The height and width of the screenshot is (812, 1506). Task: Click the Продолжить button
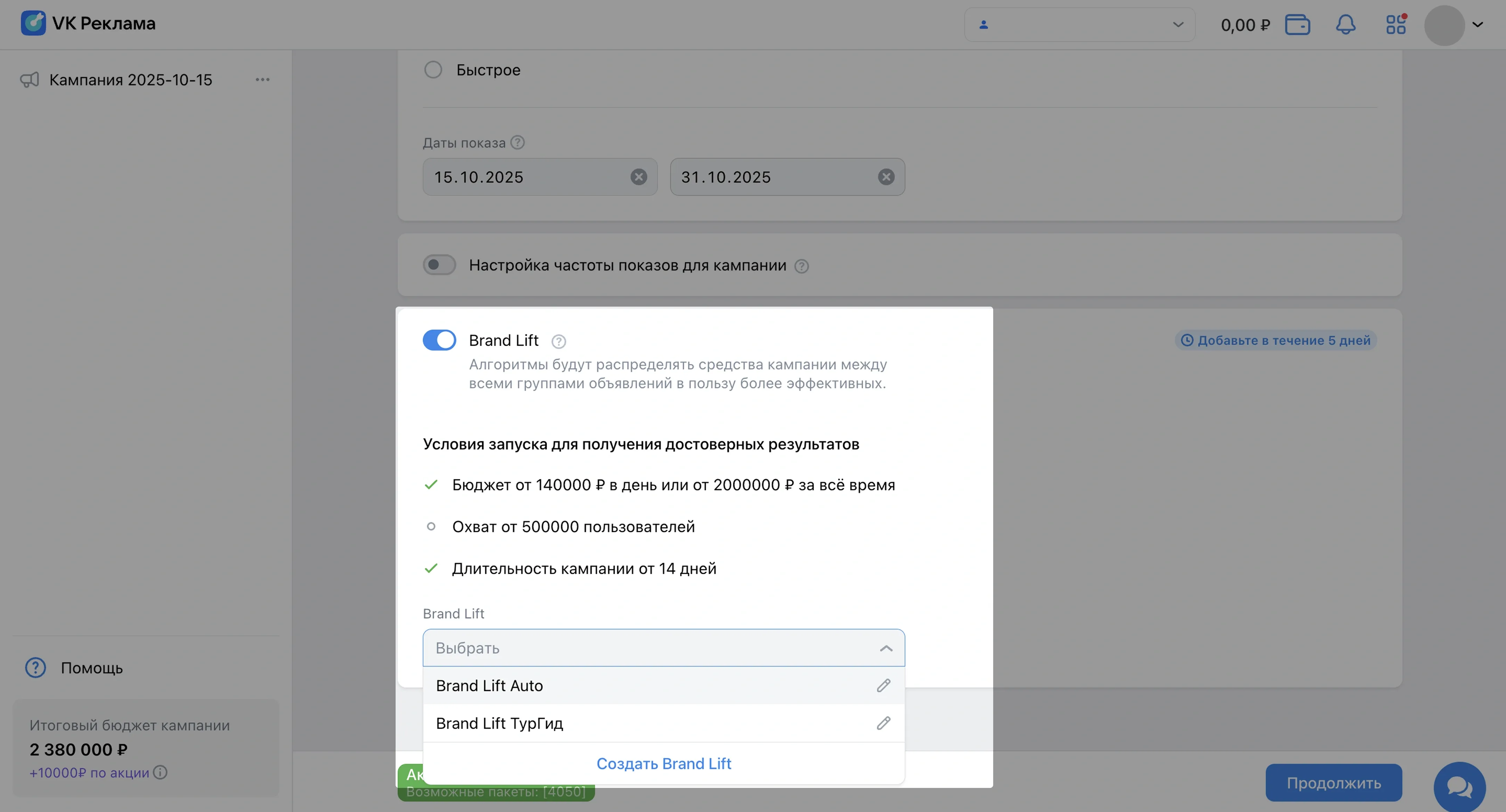(1333, 783)
